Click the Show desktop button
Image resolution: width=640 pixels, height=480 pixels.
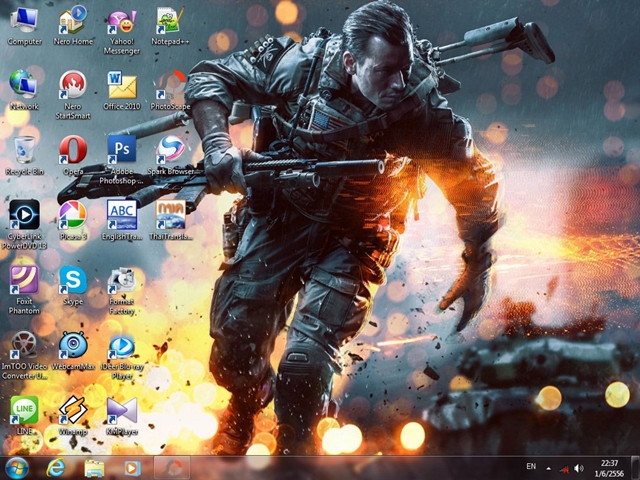[635, 468]
